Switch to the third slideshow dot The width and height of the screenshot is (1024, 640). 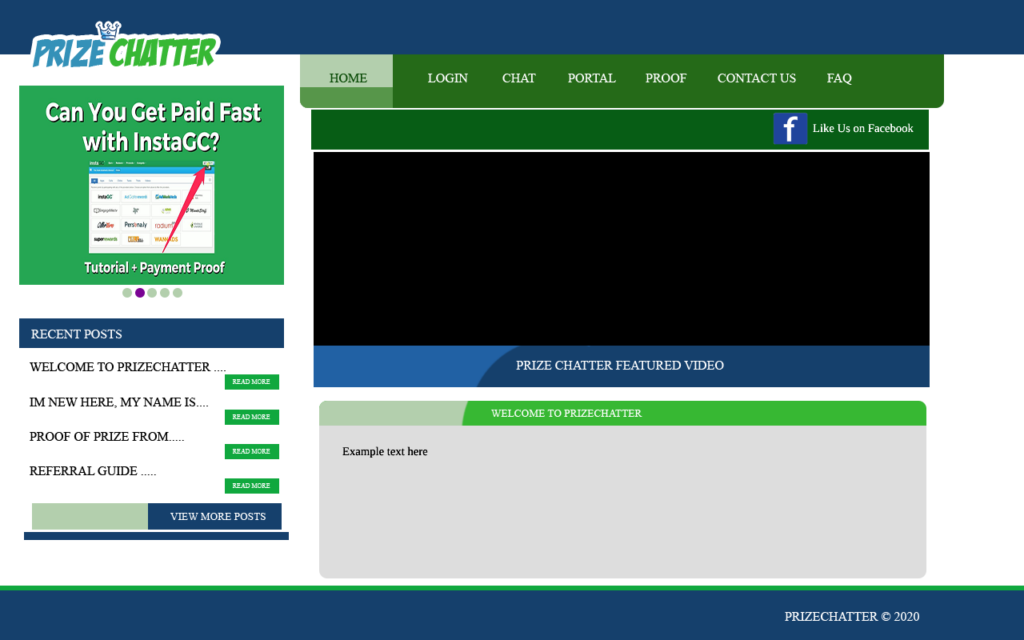[152, 293]
